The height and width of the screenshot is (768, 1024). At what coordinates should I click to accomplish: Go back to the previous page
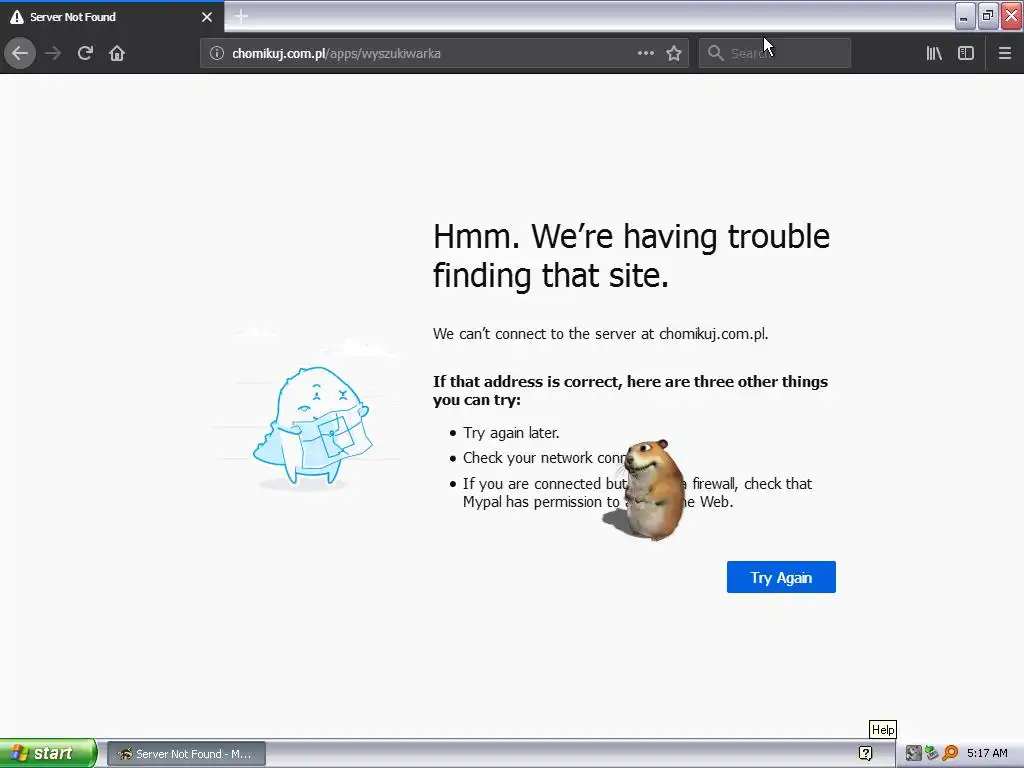[20, 53]
